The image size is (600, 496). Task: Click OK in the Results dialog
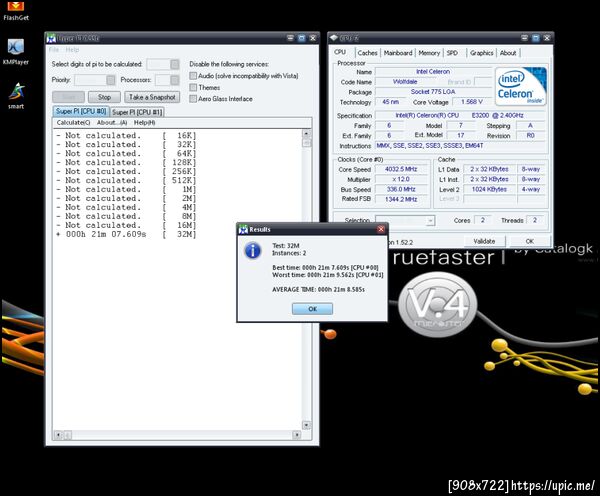tap(312, 309)
